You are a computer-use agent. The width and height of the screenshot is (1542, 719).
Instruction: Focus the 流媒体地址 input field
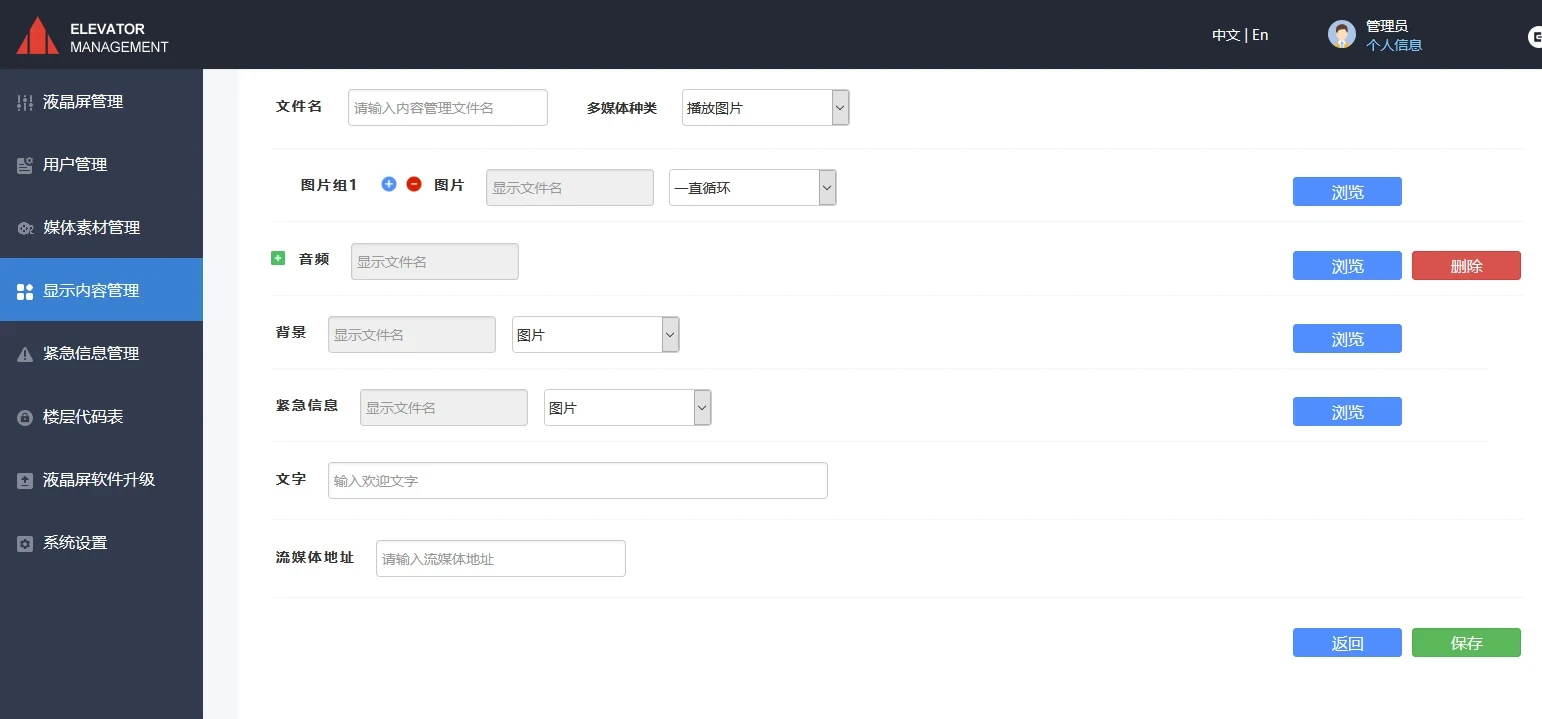[501, 558]
